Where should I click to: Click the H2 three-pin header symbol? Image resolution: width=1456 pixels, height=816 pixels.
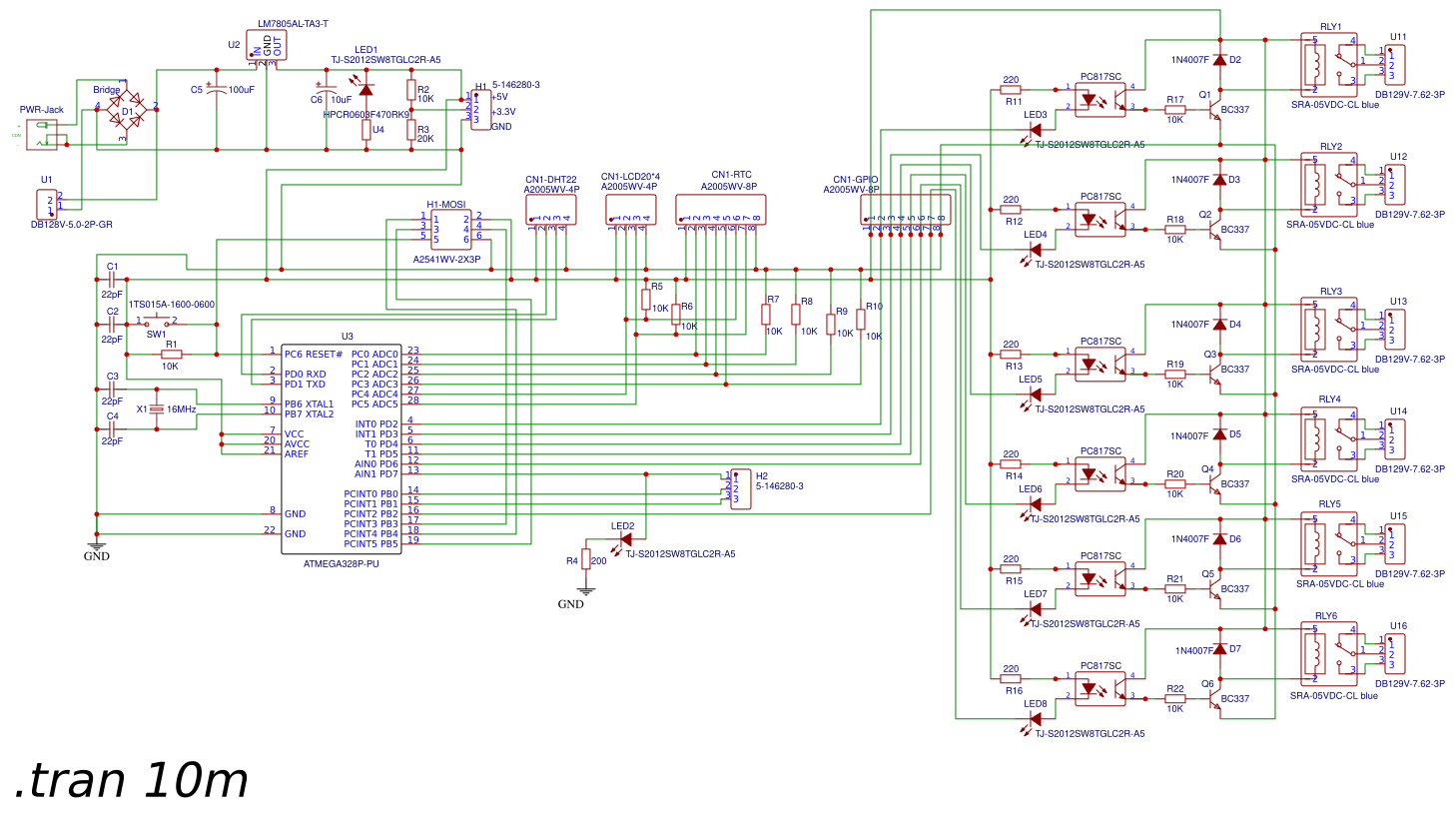pyautogui.click(x=740, y=489)
